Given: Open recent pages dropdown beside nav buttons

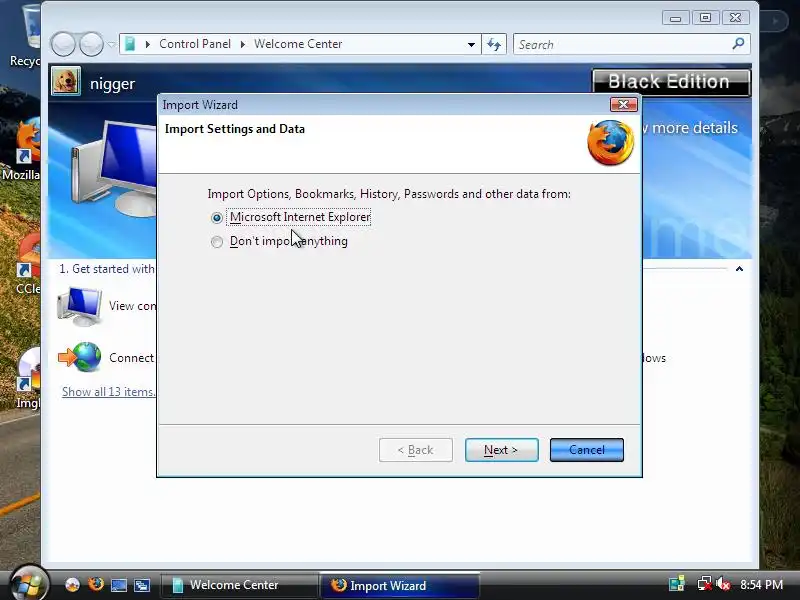Looking at the screenshot, I should point(111,44).
